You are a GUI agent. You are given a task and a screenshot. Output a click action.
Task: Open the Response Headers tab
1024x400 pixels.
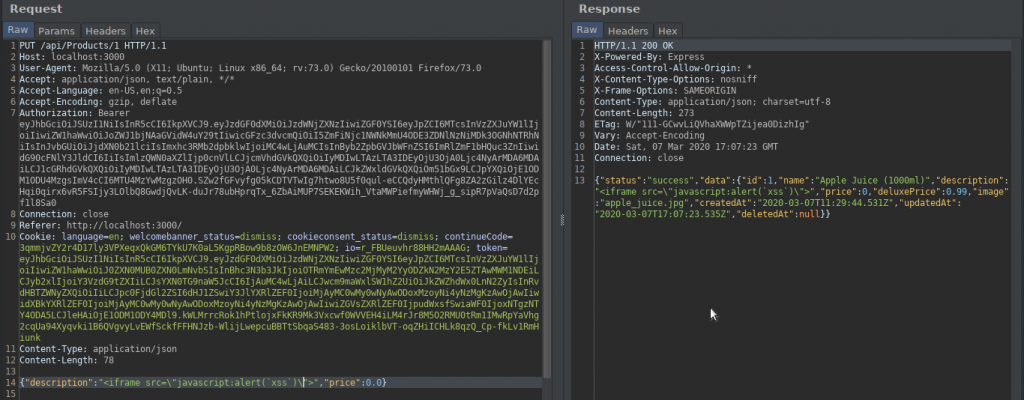[x=629, y=31]
